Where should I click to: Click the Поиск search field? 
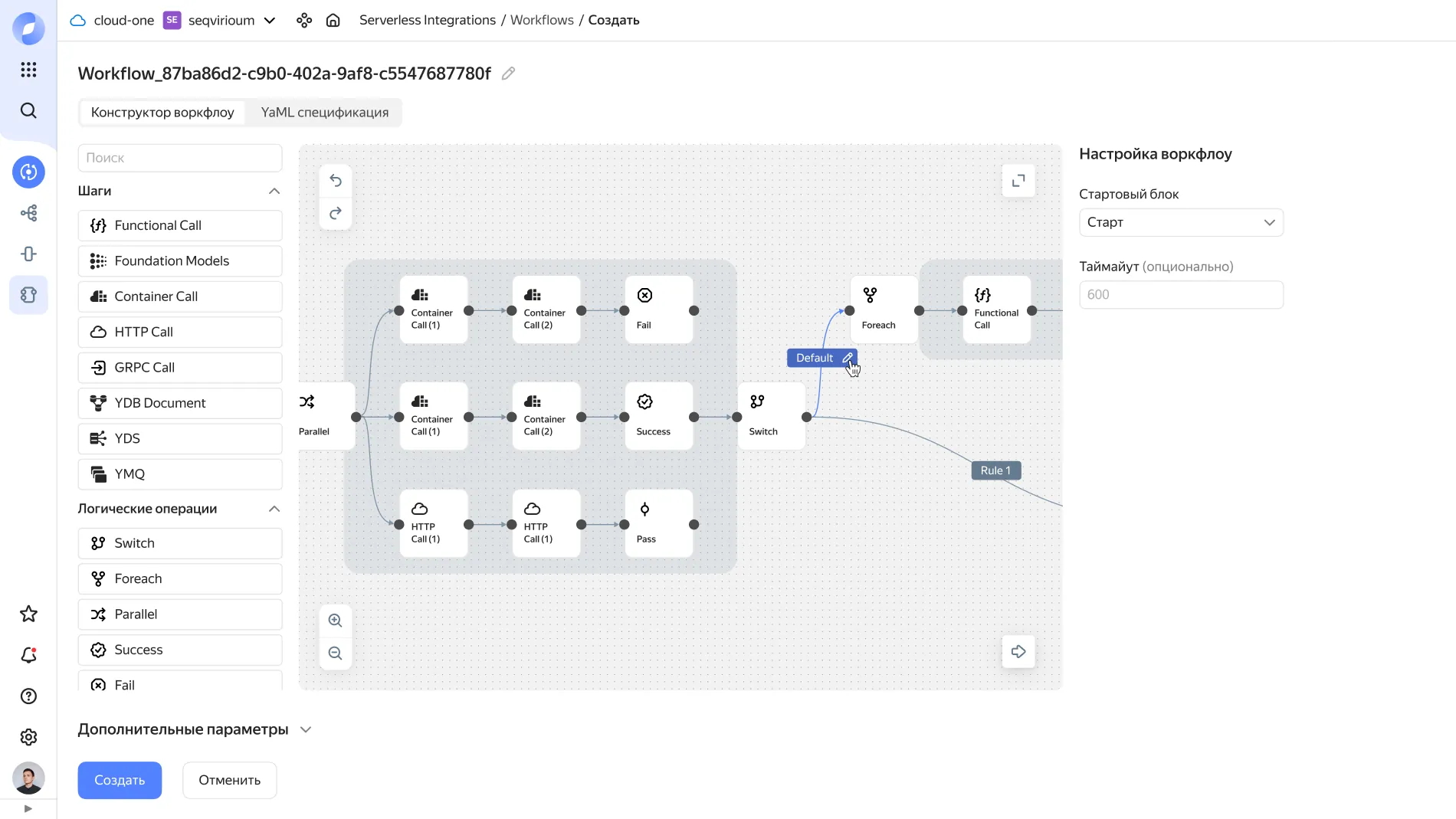pos(180,158)
